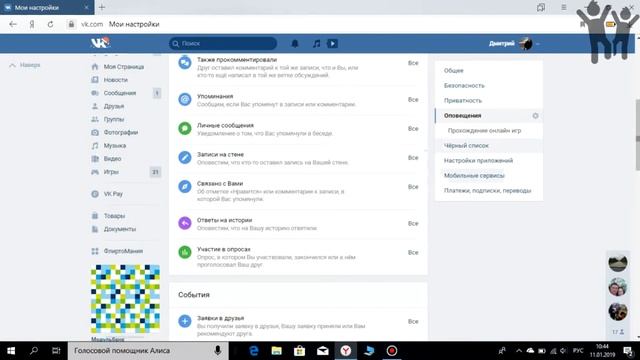
Task: Open the Windows Start menu
Action: point(11,351)
